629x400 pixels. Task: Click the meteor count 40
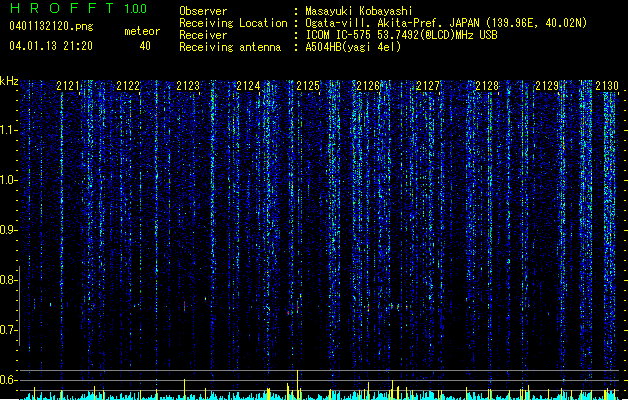click(x=145, y=46)
